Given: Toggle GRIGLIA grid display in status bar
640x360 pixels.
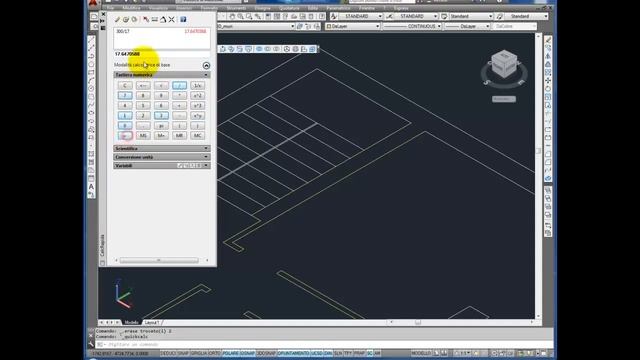Looking at the screenshot, I should [x=200, y=353].
